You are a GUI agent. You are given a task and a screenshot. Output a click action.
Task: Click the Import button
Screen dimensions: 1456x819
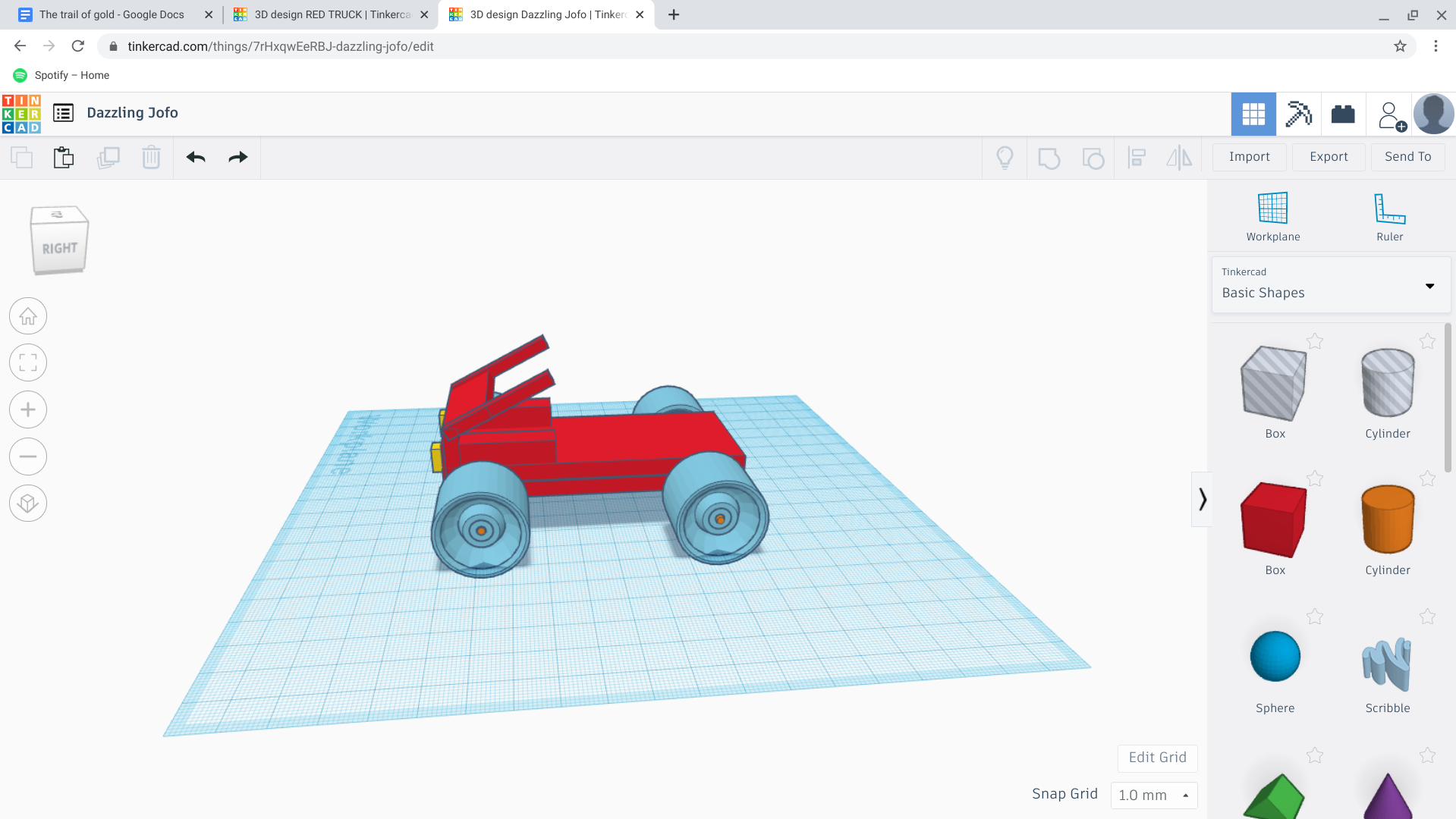(x=1249, y=157)
